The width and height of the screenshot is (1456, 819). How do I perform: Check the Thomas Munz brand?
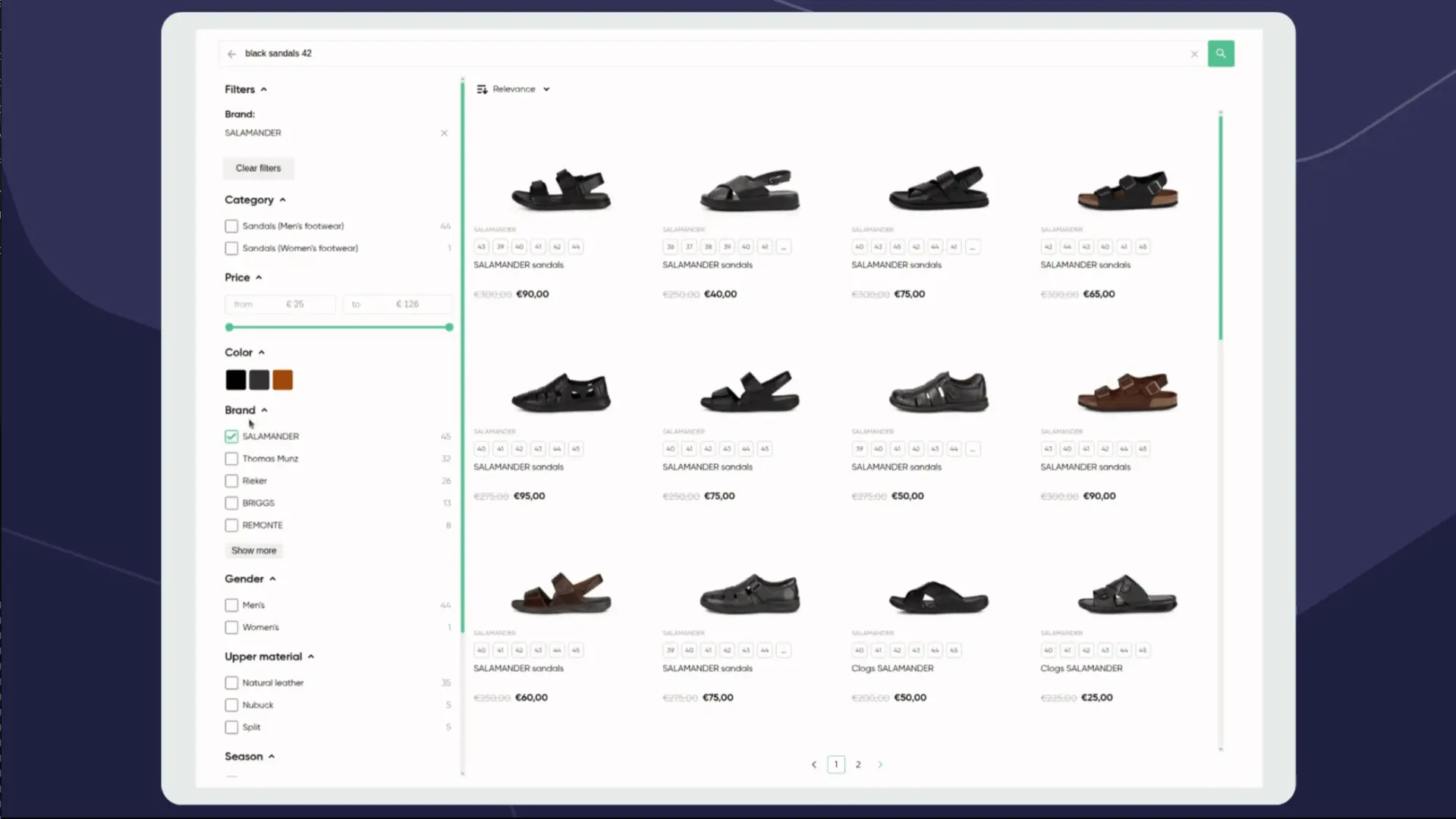coord(231,459)
